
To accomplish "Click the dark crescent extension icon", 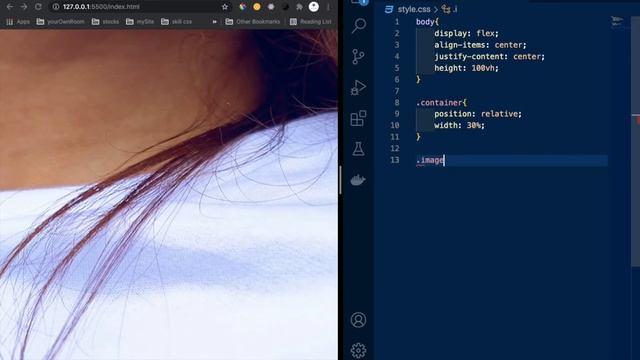I will (285, 7).
